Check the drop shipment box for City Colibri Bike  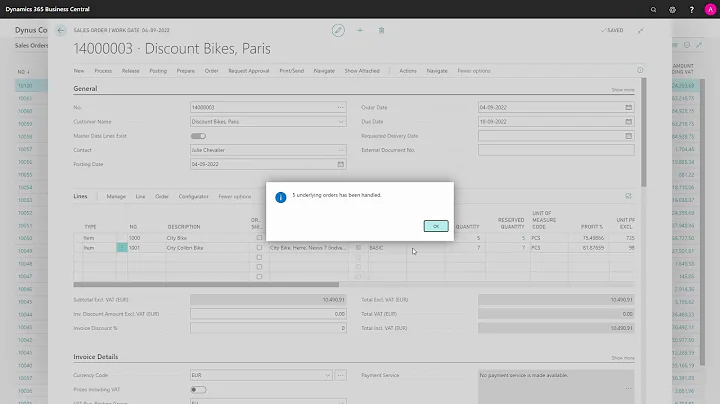(x=259, y=247)
